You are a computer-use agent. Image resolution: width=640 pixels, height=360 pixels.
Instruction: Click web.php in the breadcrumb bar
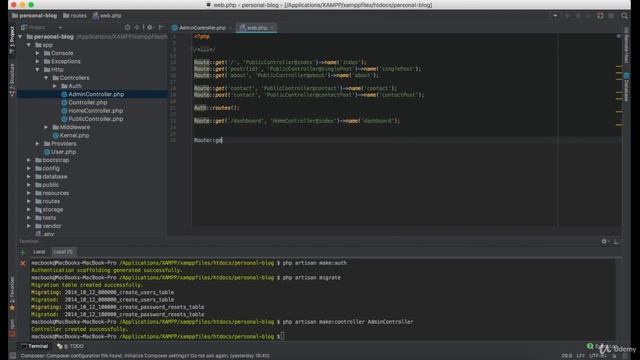click(107, 16)
